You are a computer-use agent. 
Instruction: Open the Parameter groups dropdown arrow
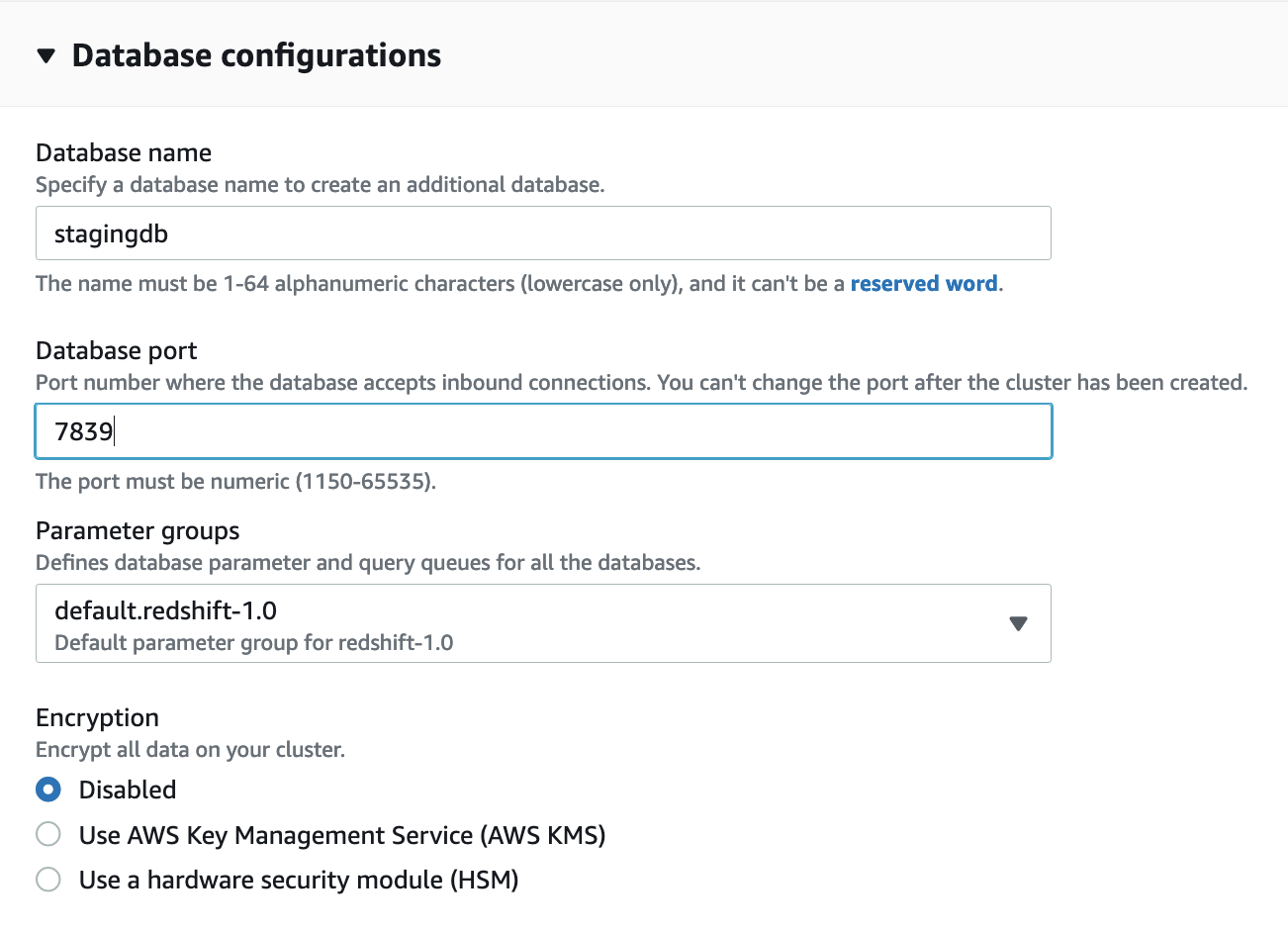1018,623
